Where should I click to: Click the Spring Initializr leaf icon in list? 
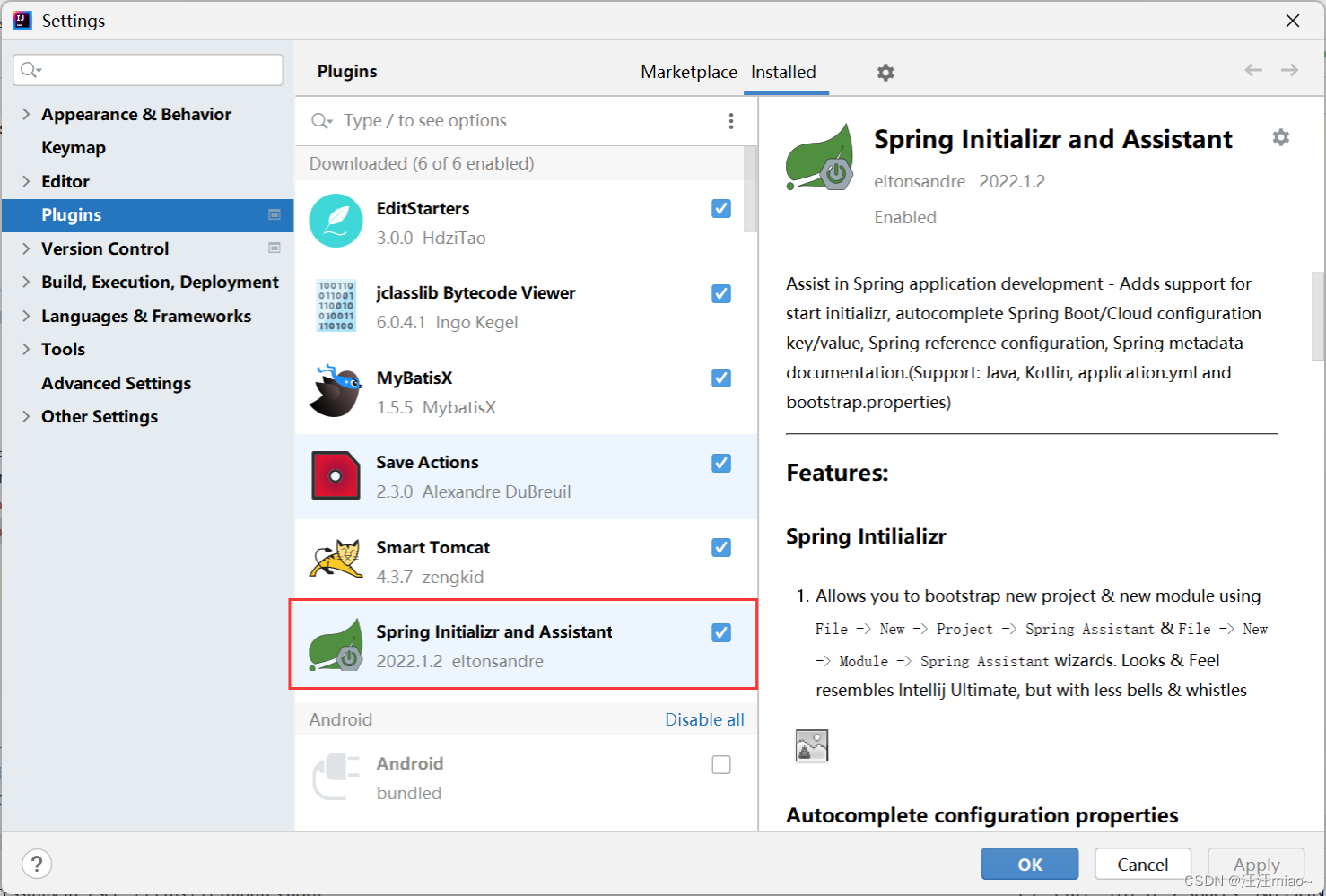click(336, 645)
